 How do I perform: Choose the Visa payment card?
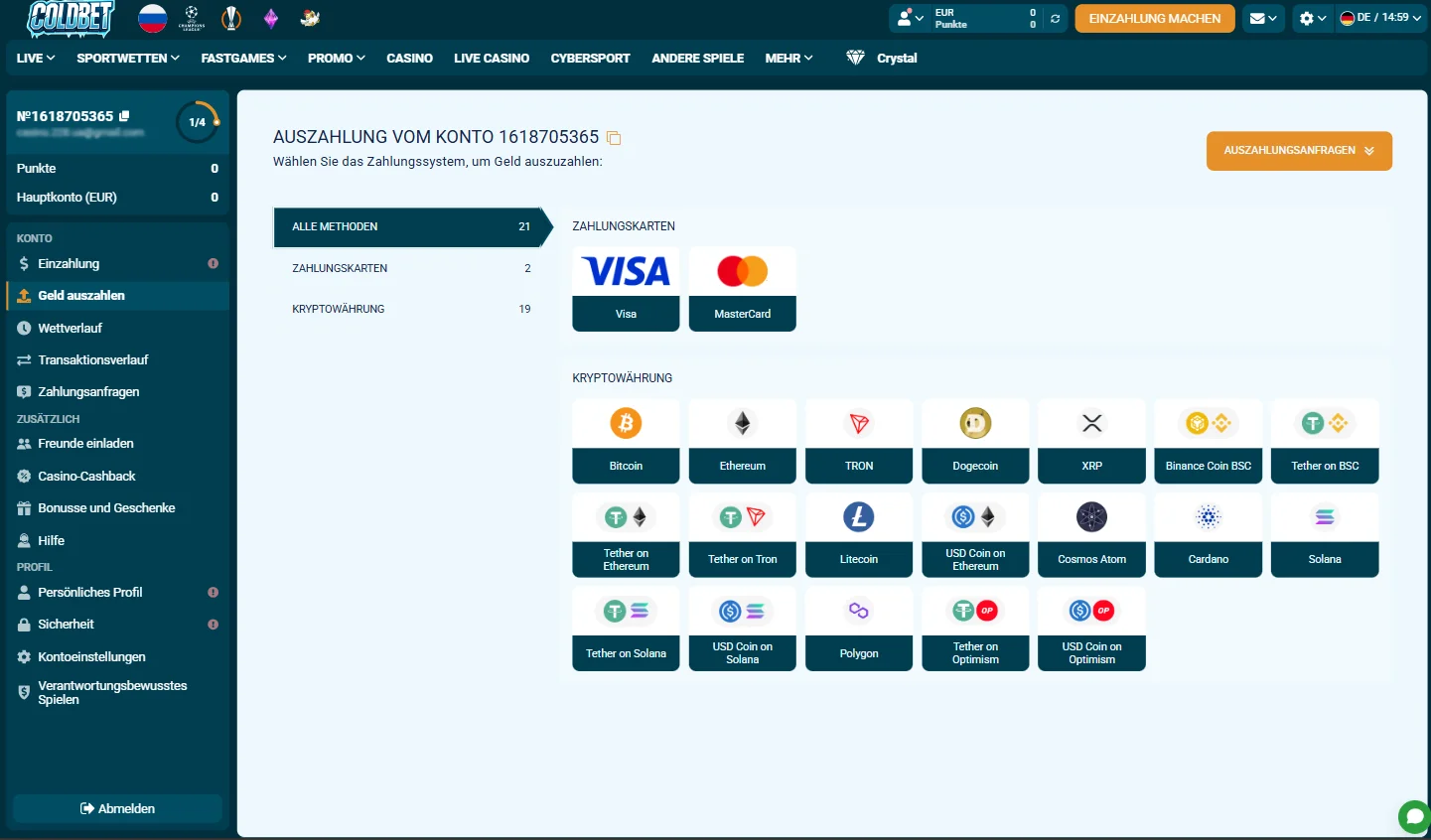(626, 288)
